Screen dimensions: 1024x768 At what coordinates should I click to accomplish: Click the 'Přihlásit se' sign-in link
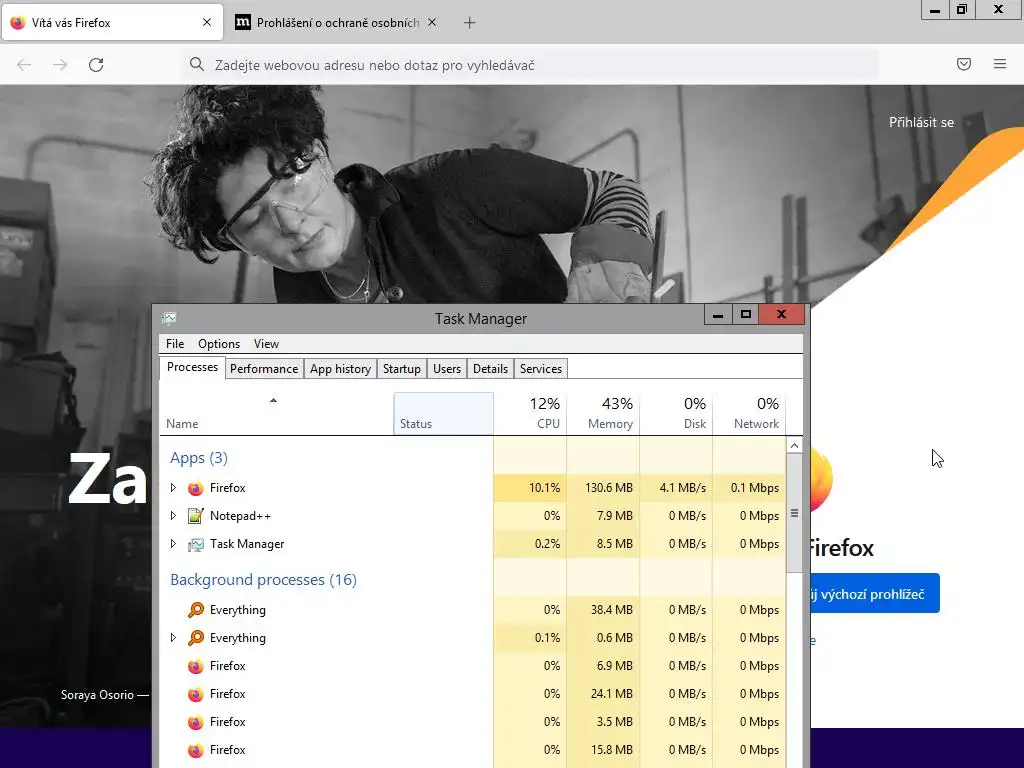pyautogui.click(x=921, y=122)
